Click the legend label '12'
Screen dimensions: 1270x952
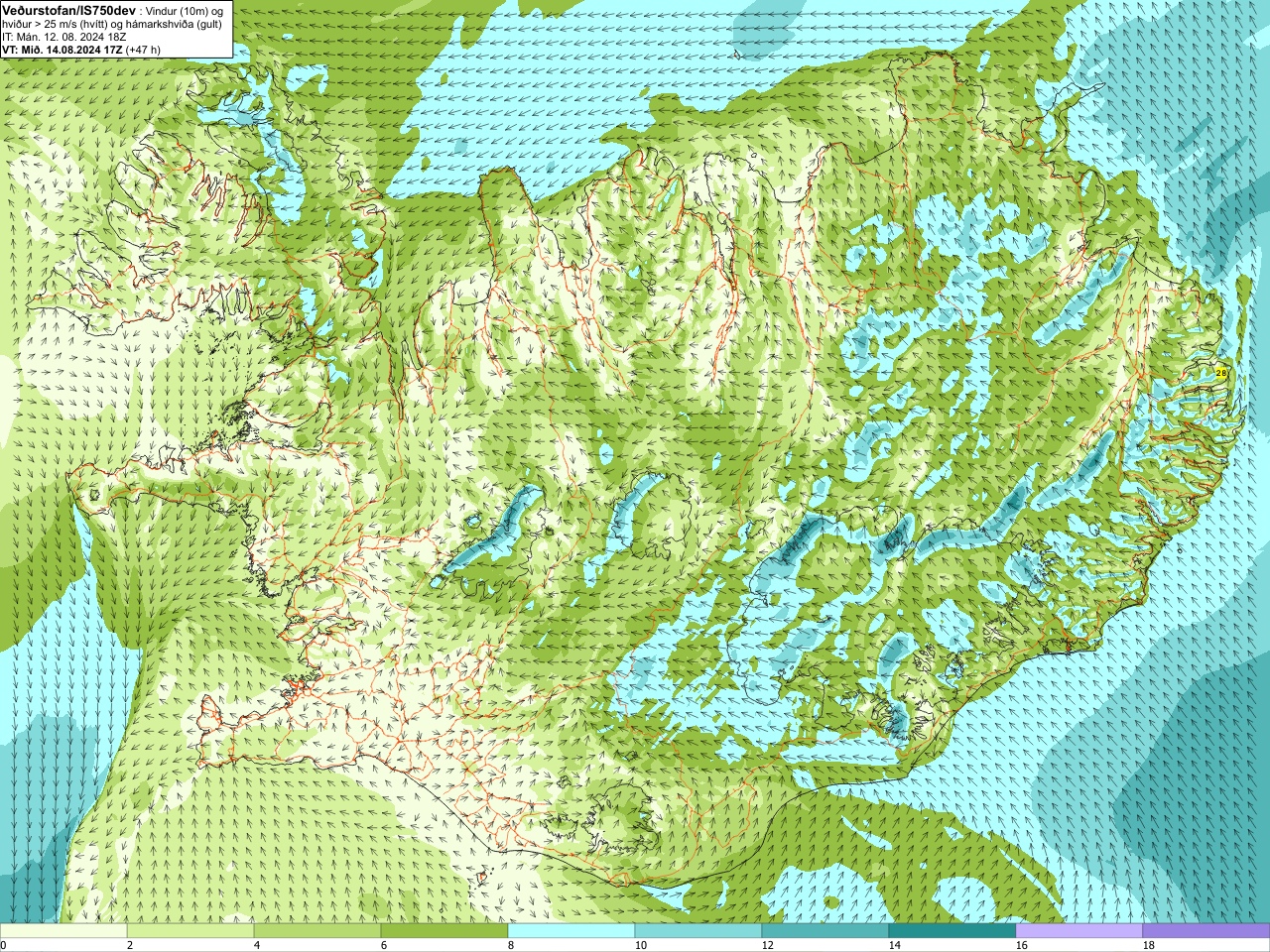(x=767, y=946)
